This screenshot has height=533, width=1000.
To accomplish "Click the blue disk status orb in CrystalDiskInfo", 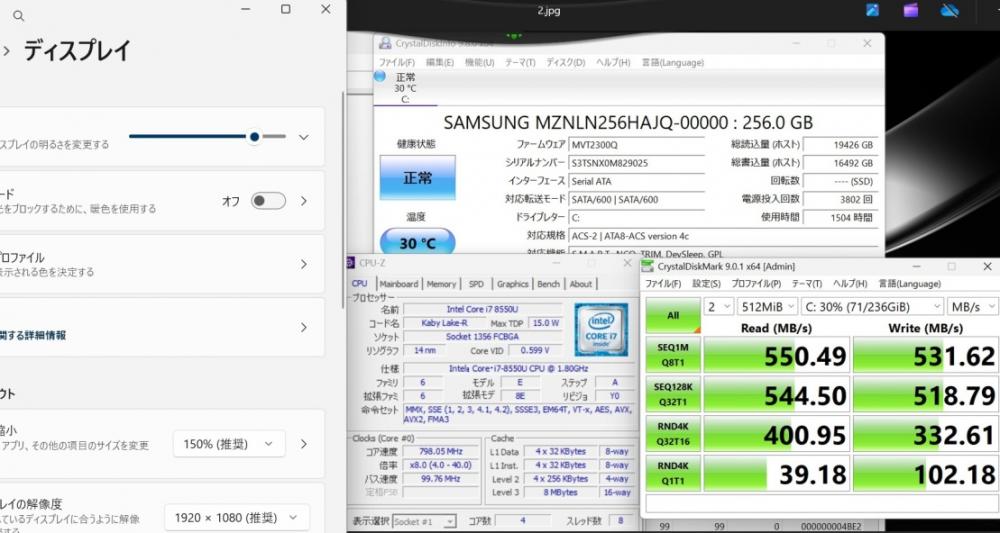I will (380, 77).
